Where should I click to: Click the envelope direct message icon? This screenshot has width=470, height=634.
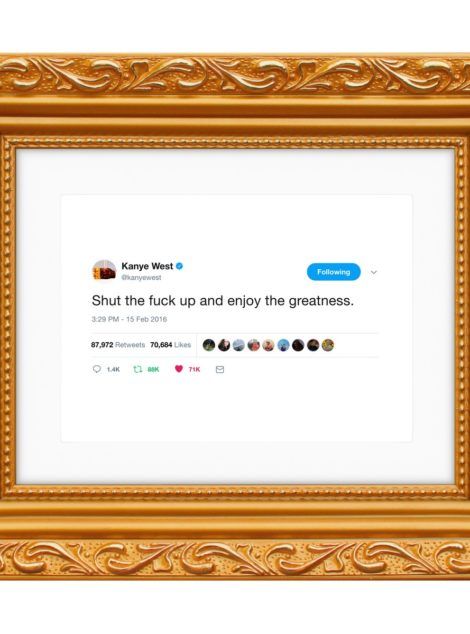coord(220,370)
